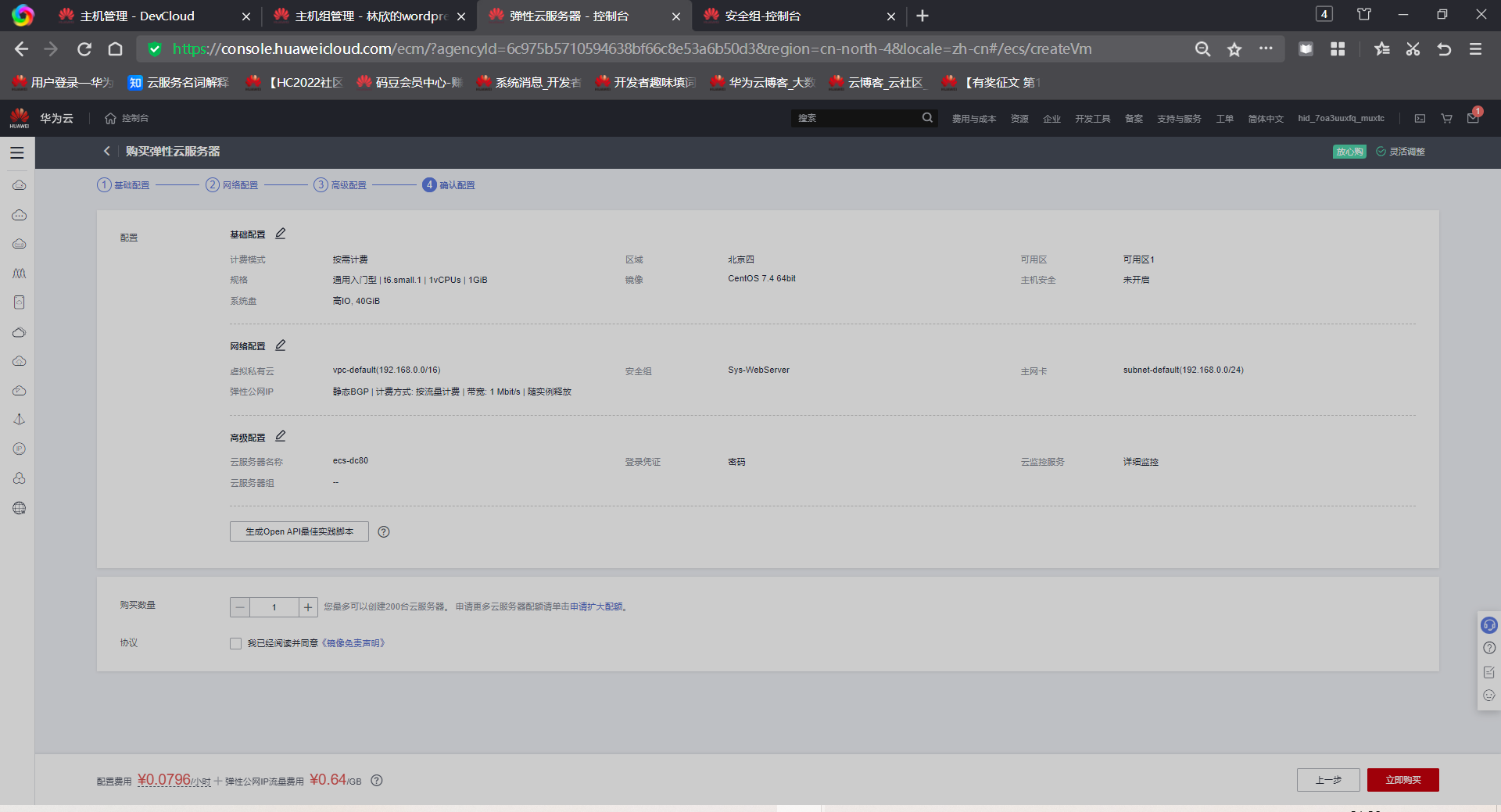Open help icon next to Open API script button

click(x=384, y=531)
